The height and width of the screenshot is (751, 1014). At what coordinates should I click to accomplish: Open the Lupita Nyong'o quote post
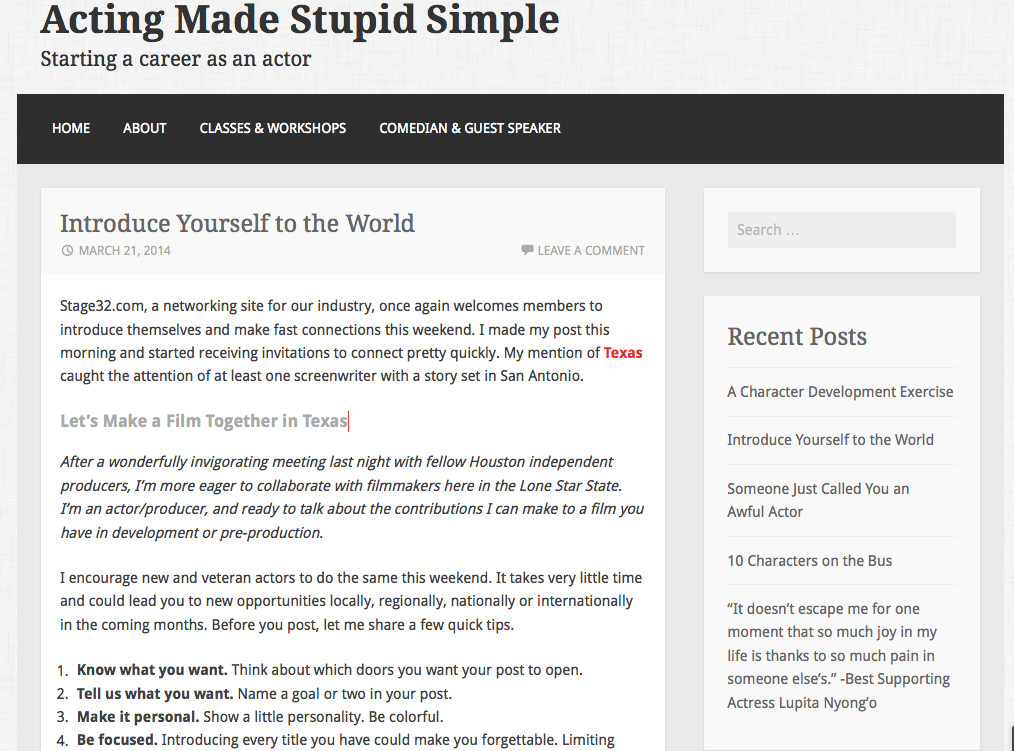(x=839, y=655)
